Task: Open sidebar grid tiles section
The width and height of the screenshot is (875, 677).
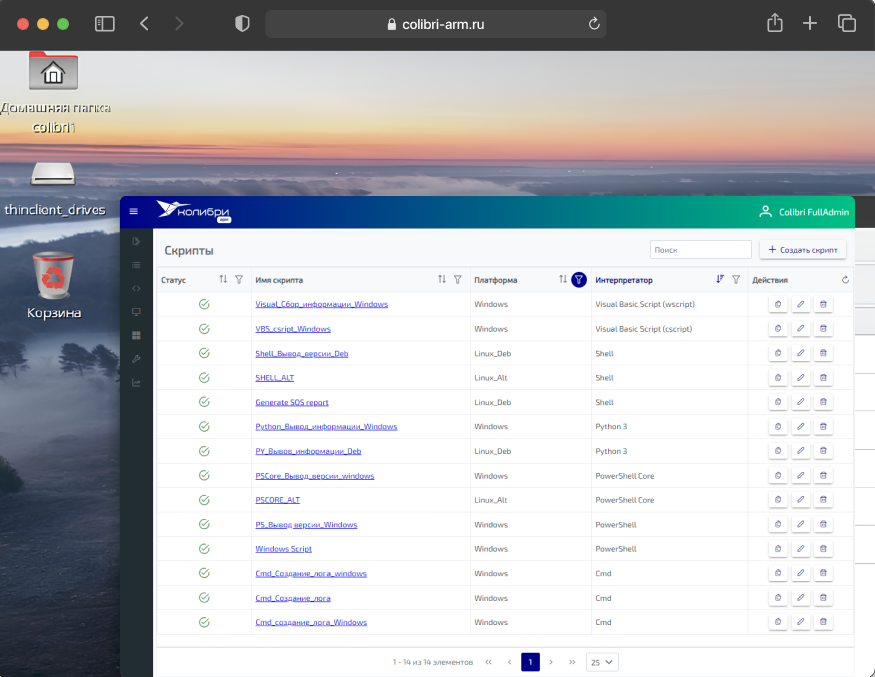Action: point(136,335)
